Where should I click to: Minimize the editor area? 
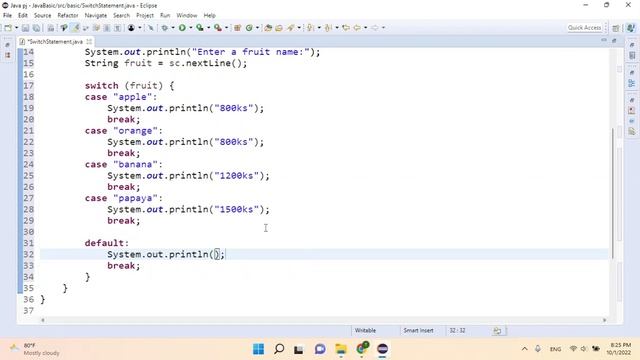point(604,41)
